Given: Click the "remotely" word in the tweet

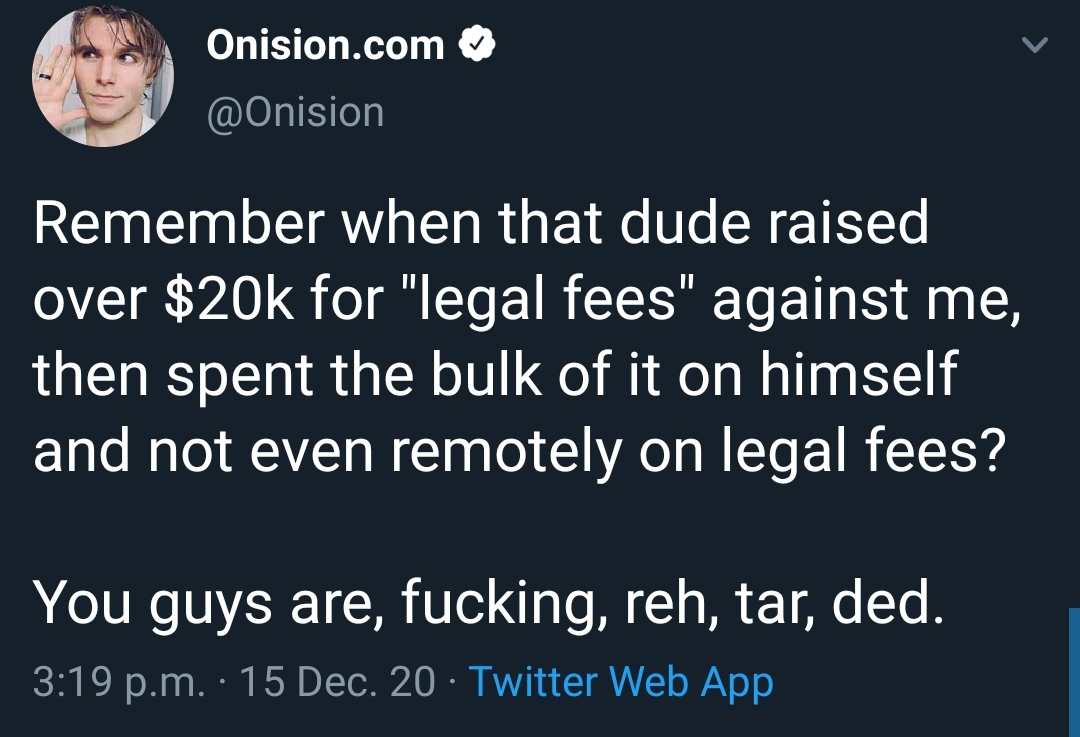Looking at the screenshot, I should point(506,451).
